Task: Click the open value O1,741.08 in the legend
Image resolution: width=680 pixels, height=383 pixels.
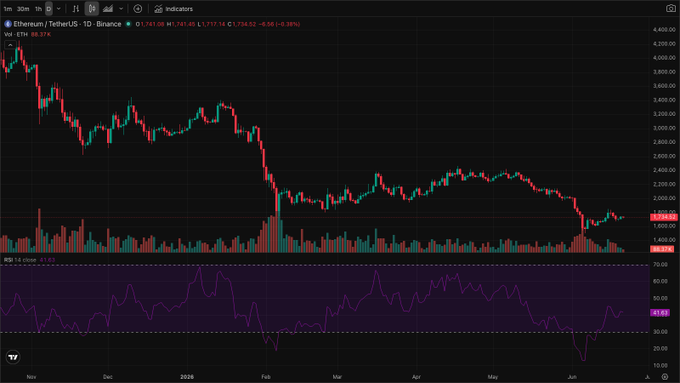Action: pyautogui.click(x=150, y=24)
